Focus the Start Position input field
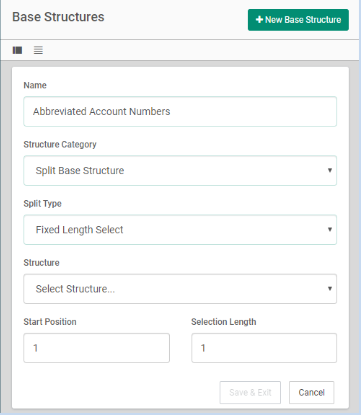The image size is (361, 416). (x=96, y=348)
